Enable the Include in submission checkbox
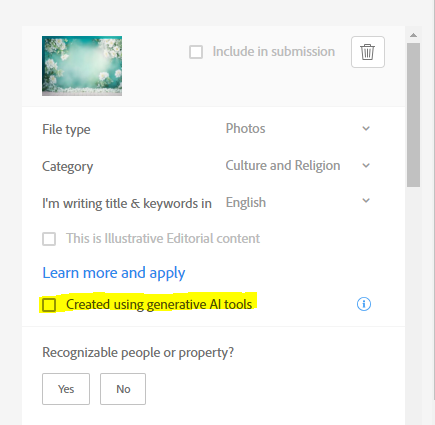This screenshot has height=425, width=435. point(196,52)
